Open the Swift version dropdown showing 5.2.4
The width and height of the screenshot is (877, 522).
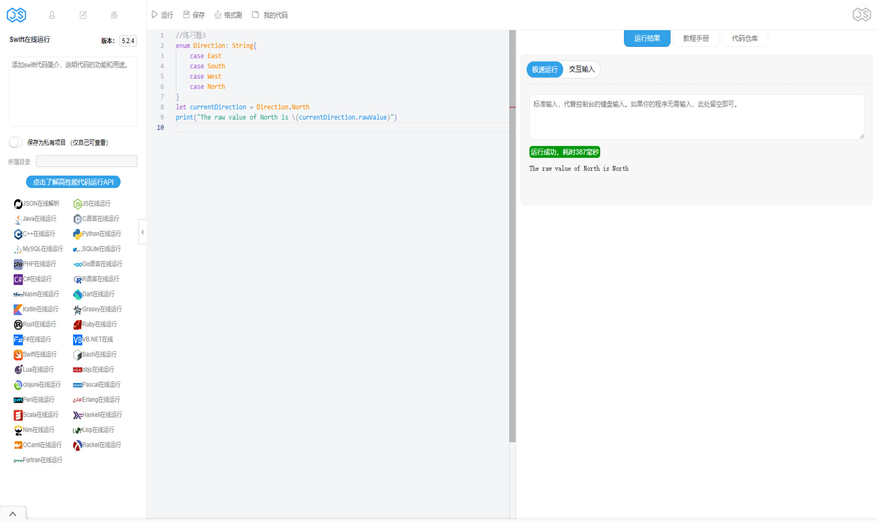[128, 40]
